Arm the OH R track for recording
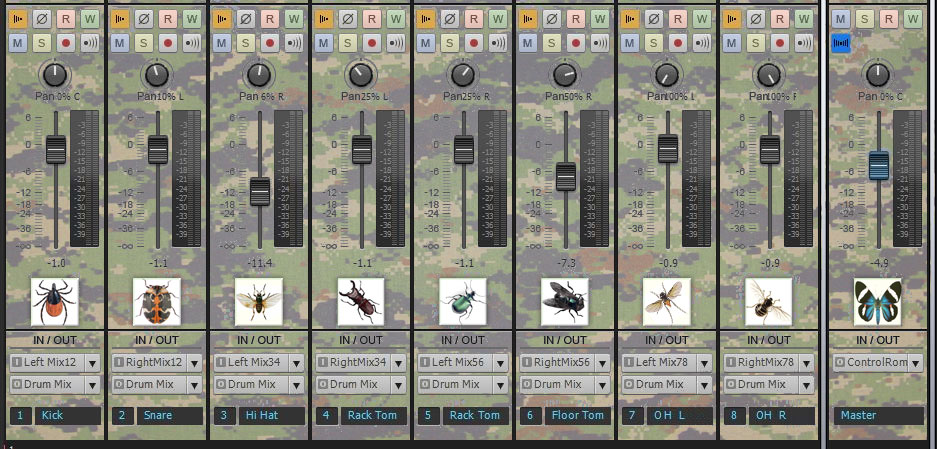 coord(780,43)
